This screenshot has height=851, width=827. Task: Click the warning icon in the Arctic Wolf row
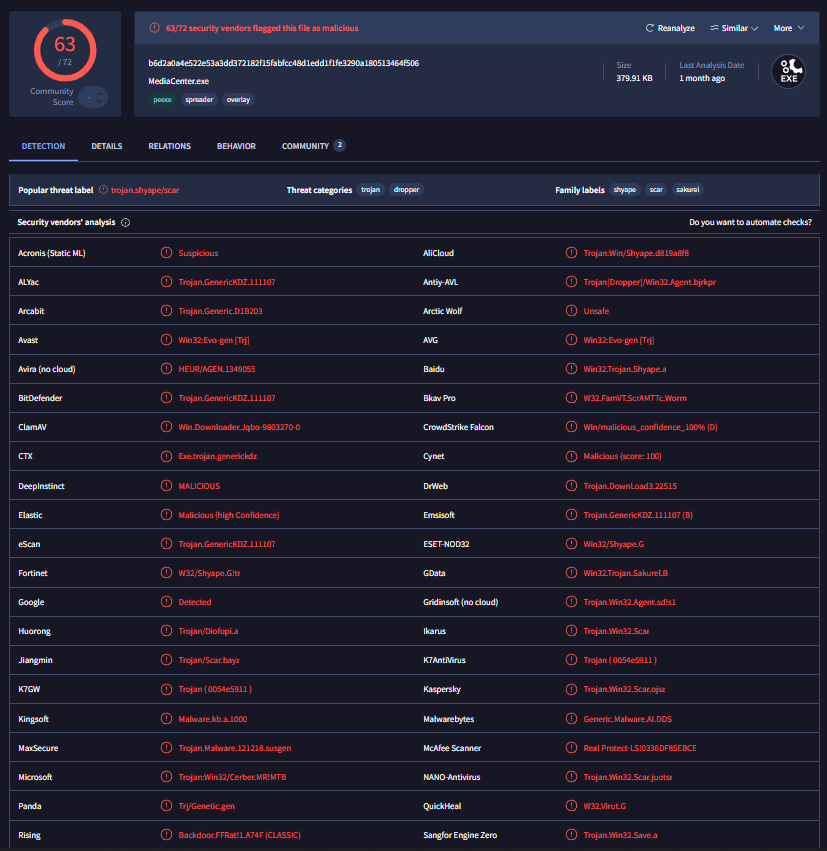pyautogui.click(x=571, y=310)
